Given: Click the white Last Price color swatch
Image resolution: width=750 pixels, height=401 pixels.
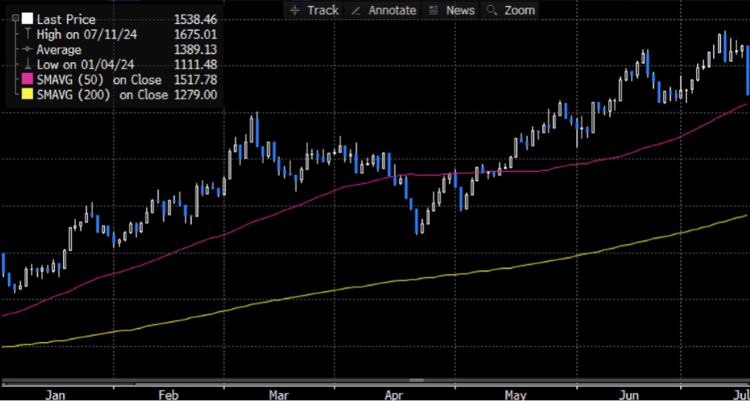Looking at the screenshot, I should coord(26,18).
